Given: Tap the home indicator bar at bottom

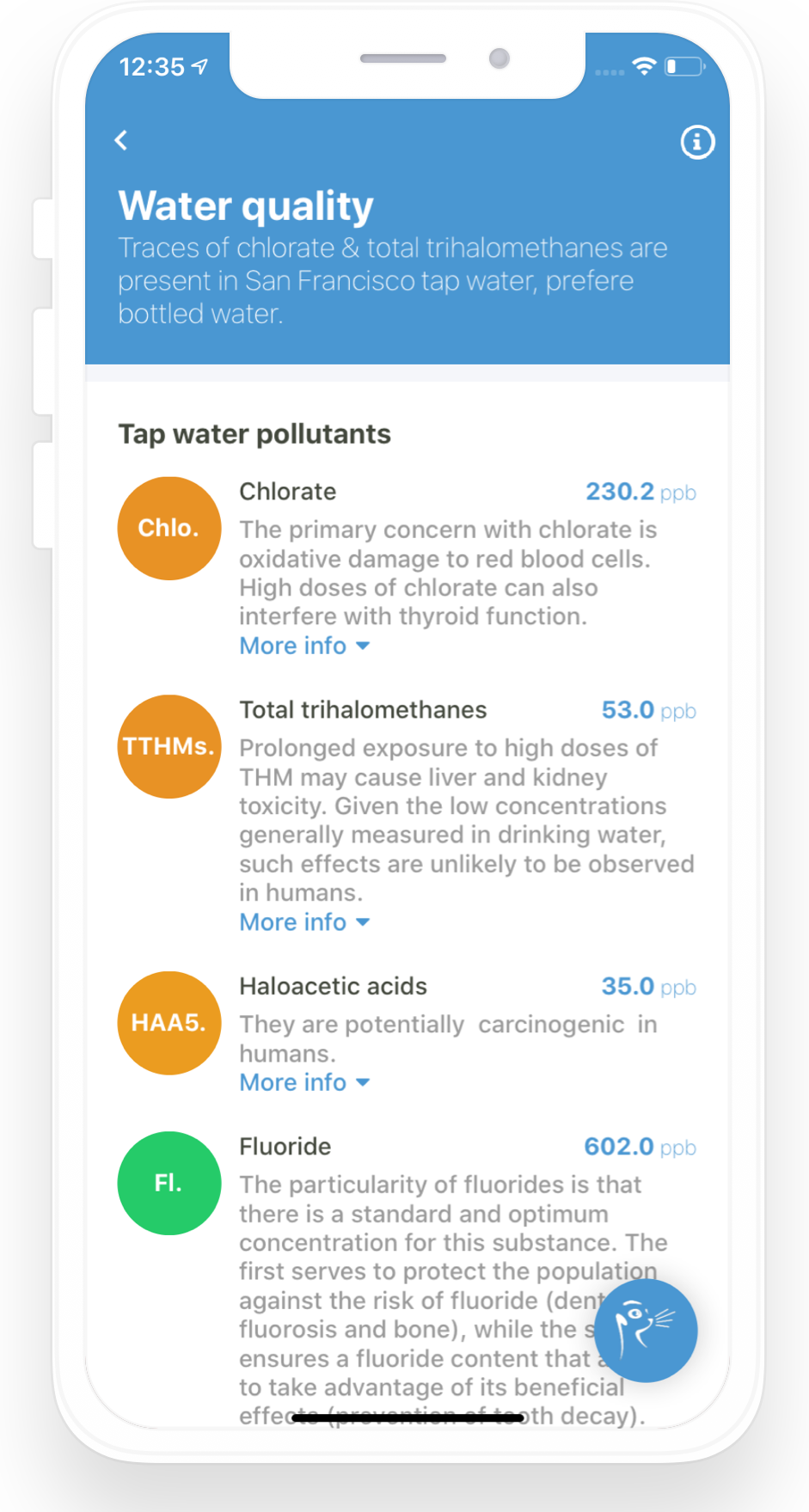Looking at the screenshot, I should [x=408, y=1417].
